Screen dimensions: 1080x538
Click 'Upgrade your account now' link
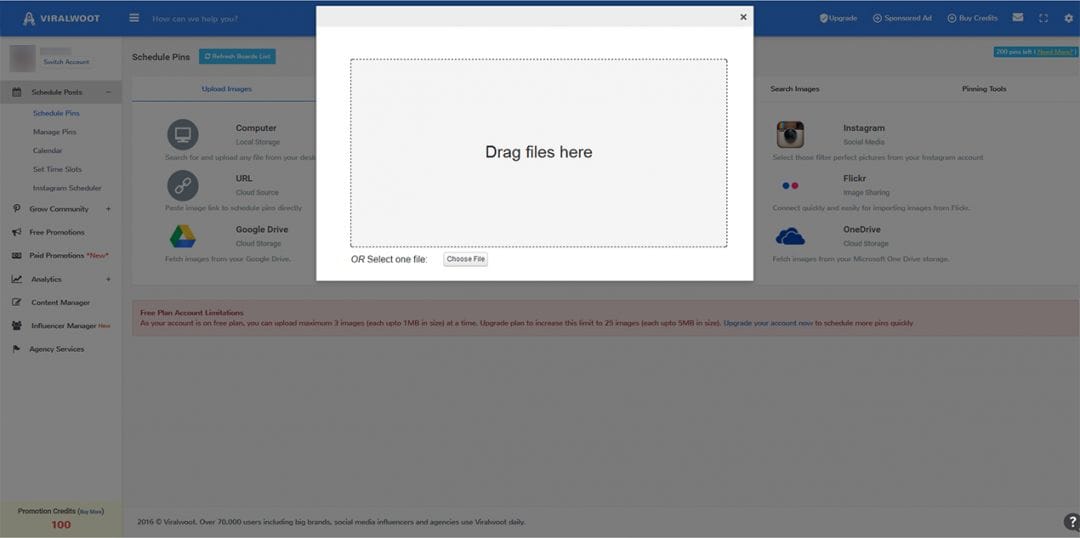click(768, 323)
